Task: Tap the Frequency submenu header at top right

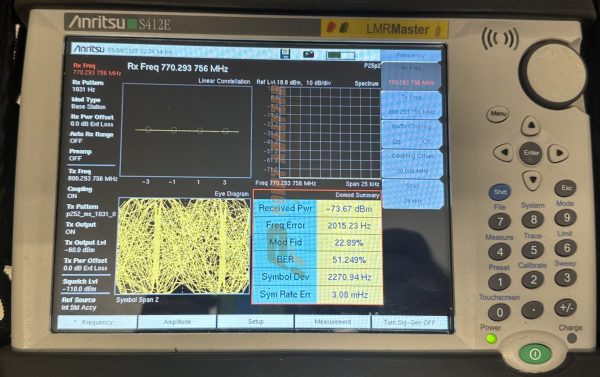Action: click(x=411, y=56)
